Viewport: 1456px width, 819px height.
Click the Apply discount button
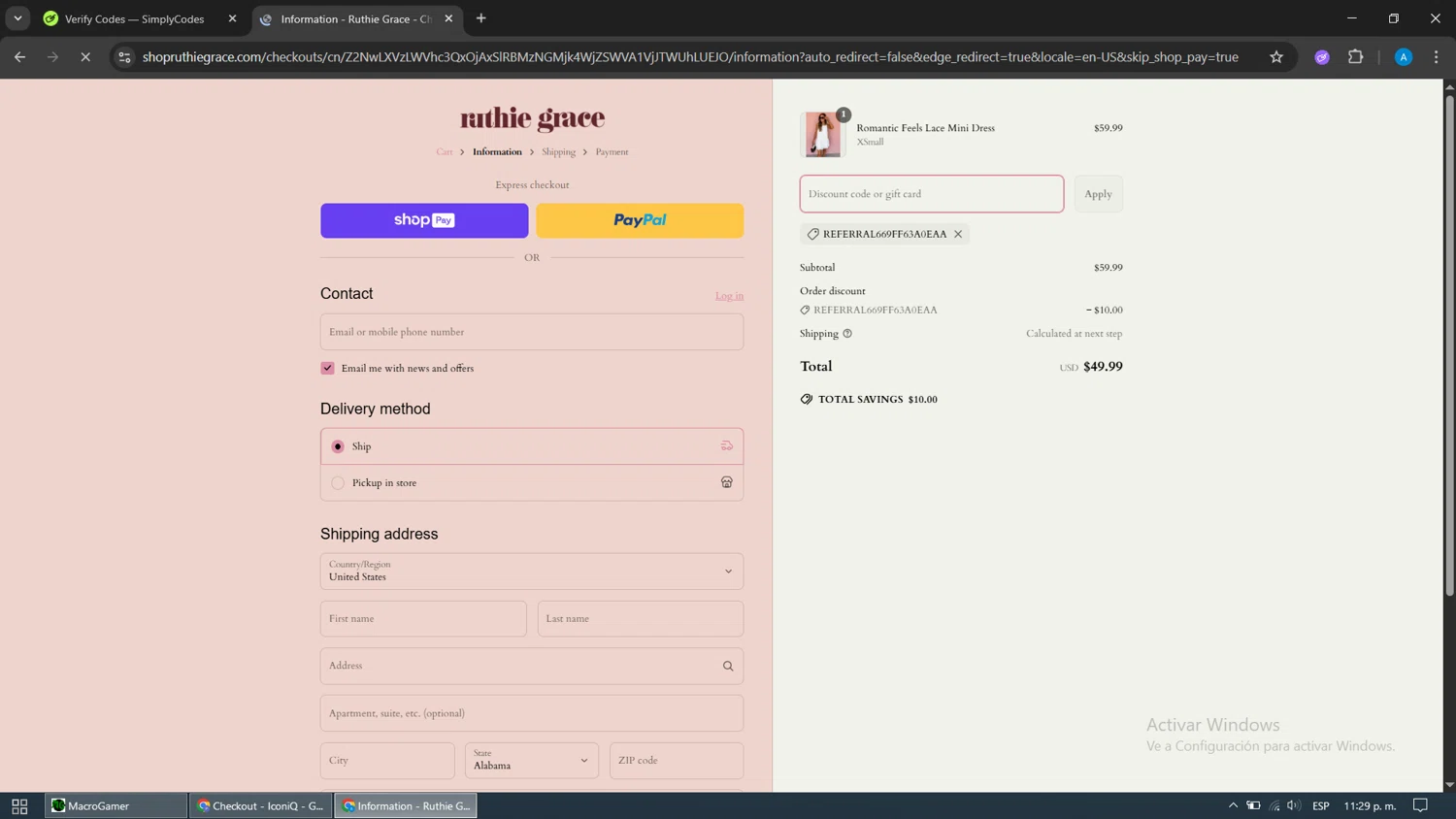coord(1098,194)
